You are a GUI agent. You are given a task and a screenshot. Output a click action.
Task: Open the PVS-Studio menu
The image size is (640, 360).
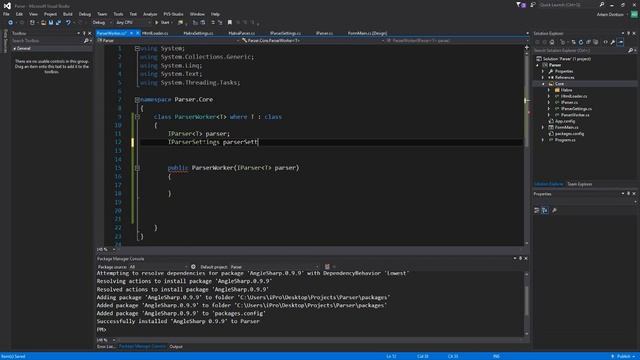[173, 14]
